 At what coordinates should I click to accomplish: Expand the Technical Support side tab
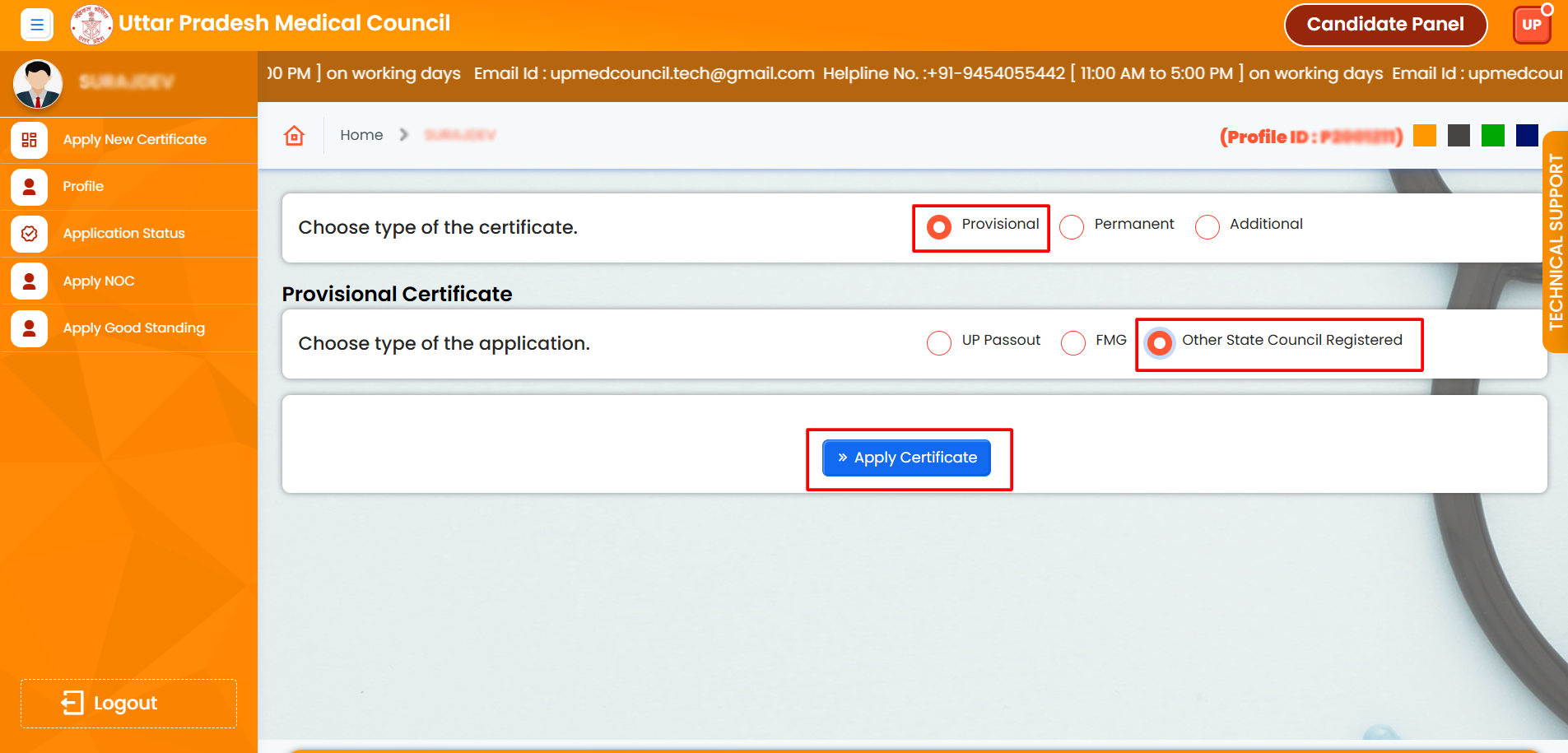click(x=1555, y=242)
